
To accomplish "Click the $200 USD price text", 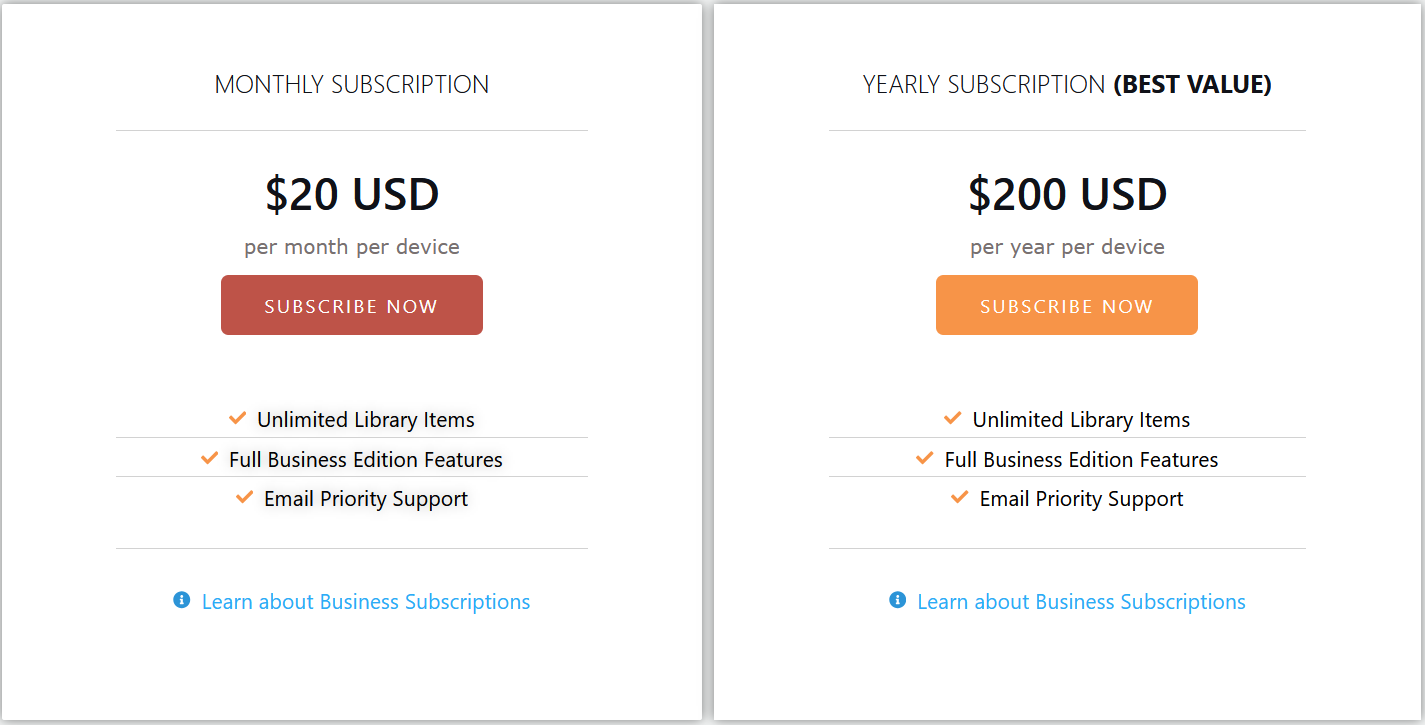I will click(1067, 194).
